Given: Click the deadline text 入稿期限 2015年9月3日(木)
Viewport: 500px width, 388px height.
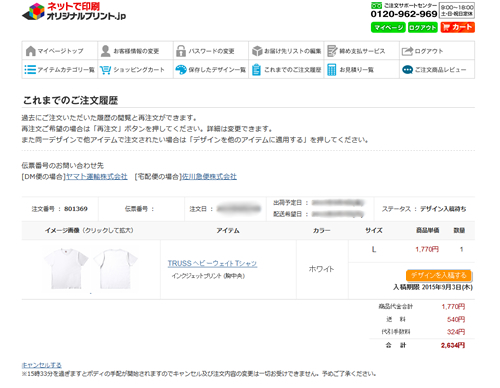Looking at the screenshot, I should (433, 287).
